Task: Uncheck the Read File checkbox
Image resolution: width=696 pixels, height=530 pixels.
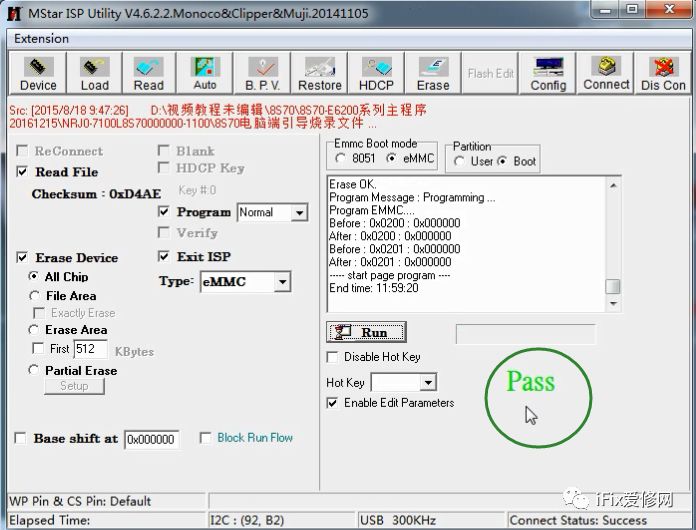Action: [x=22, y=171]
